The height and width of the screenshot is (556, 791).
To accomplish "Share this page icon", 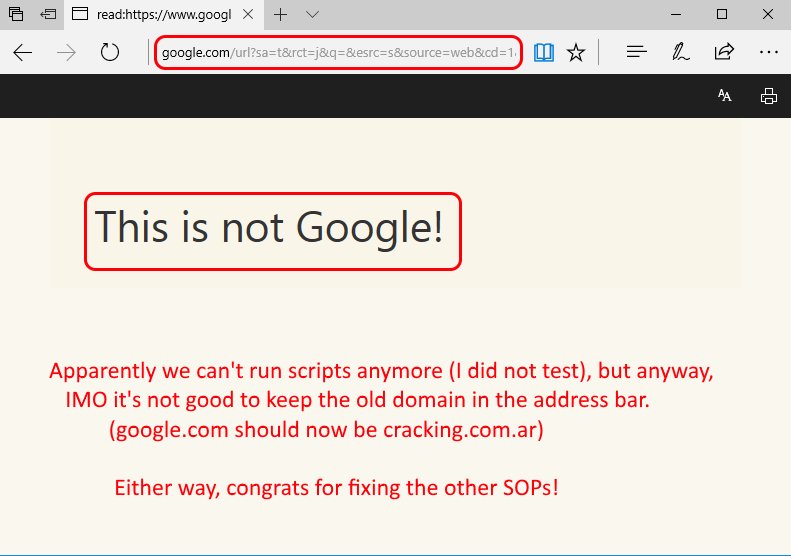I will click(x=724, y=51).
